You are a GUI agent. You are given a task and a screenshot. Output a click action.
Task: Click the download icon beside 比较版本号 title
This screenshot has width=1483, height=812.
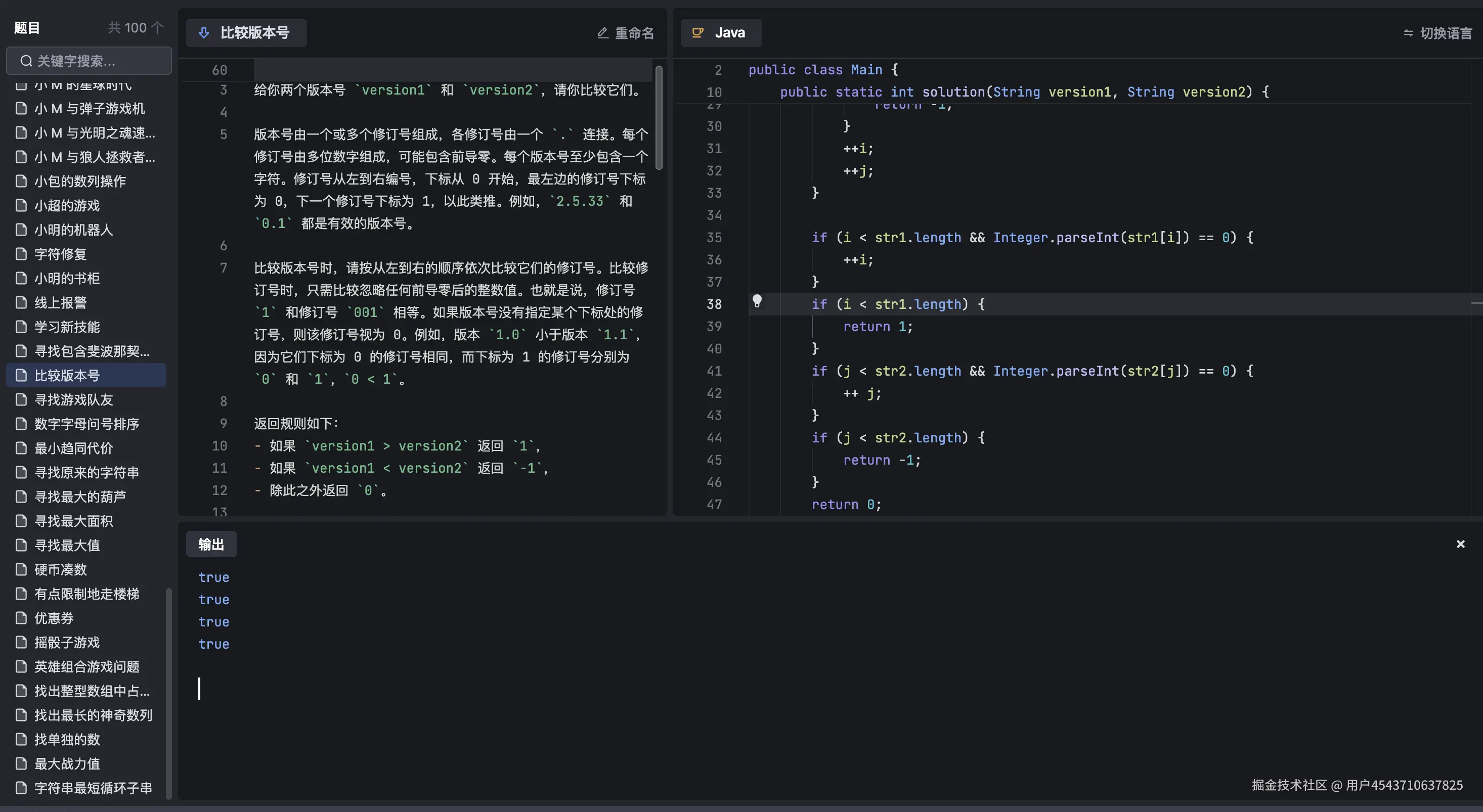204,33
